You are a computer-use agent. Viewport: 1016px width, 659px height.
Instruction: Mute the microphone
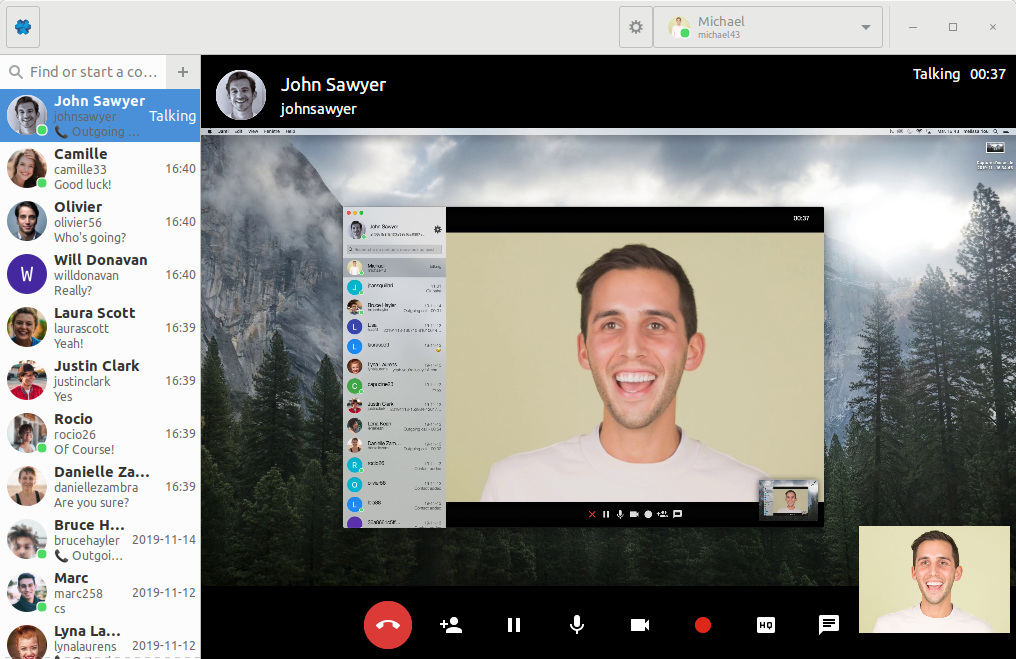(x=577, y=625)
